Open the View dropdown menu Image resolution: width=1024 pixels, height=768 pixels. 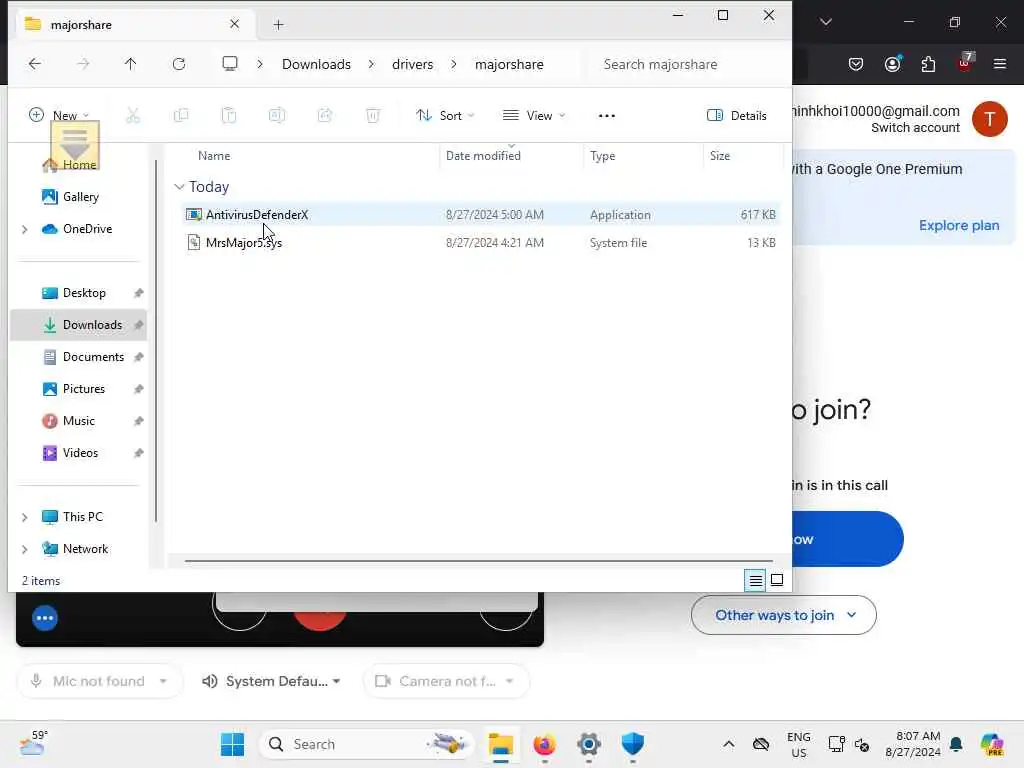tap(534, 116)
